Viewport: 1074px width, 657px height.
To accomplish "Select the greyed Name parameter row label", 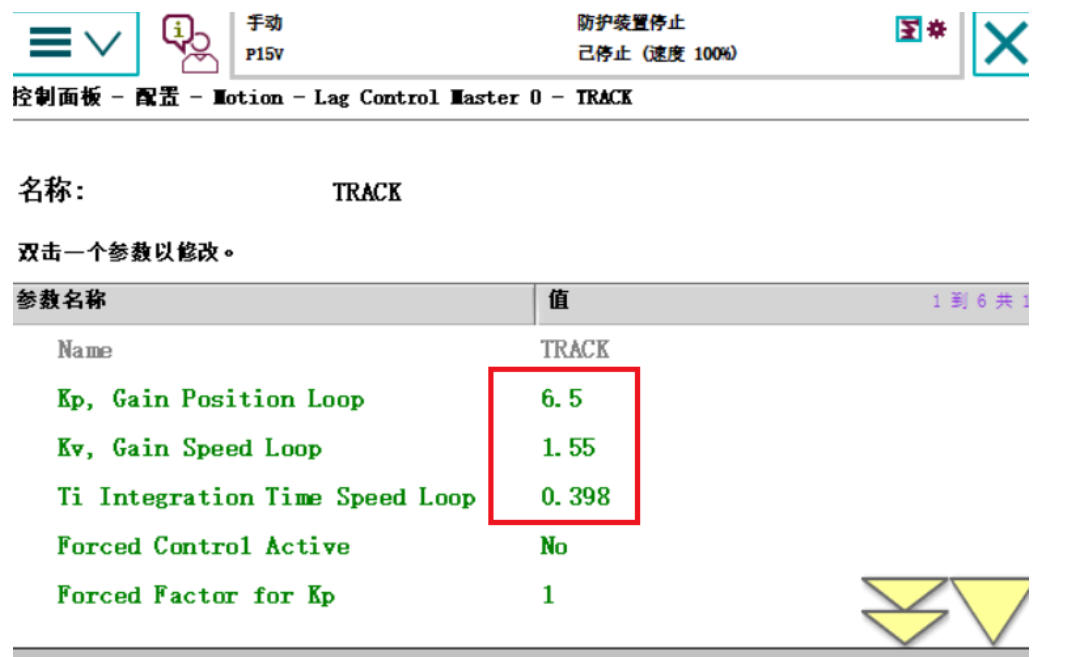I will pyautogui.click(x=85, y=350).
